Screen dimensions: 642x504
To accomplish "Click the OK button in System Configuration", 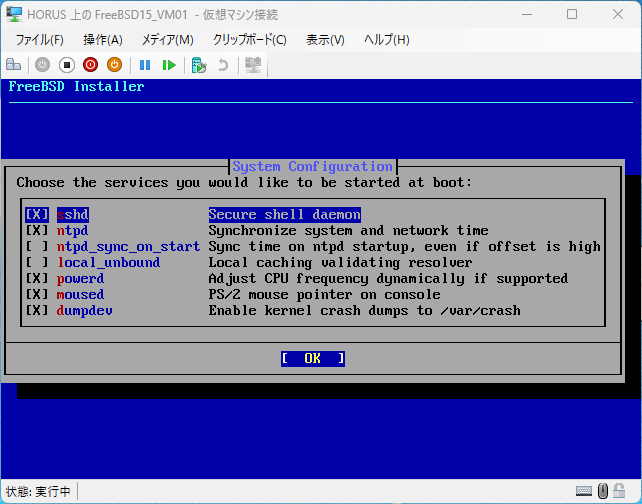I will click(313, 359).
